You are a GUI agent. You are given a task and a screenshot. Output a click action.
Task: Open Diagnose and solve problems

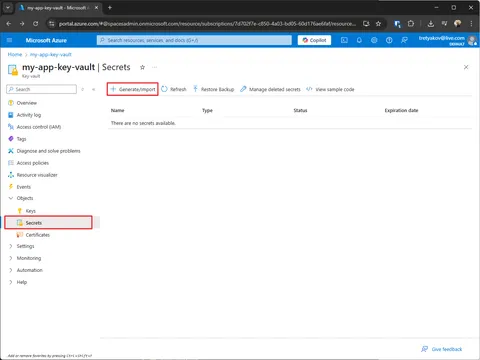point(44,151)
